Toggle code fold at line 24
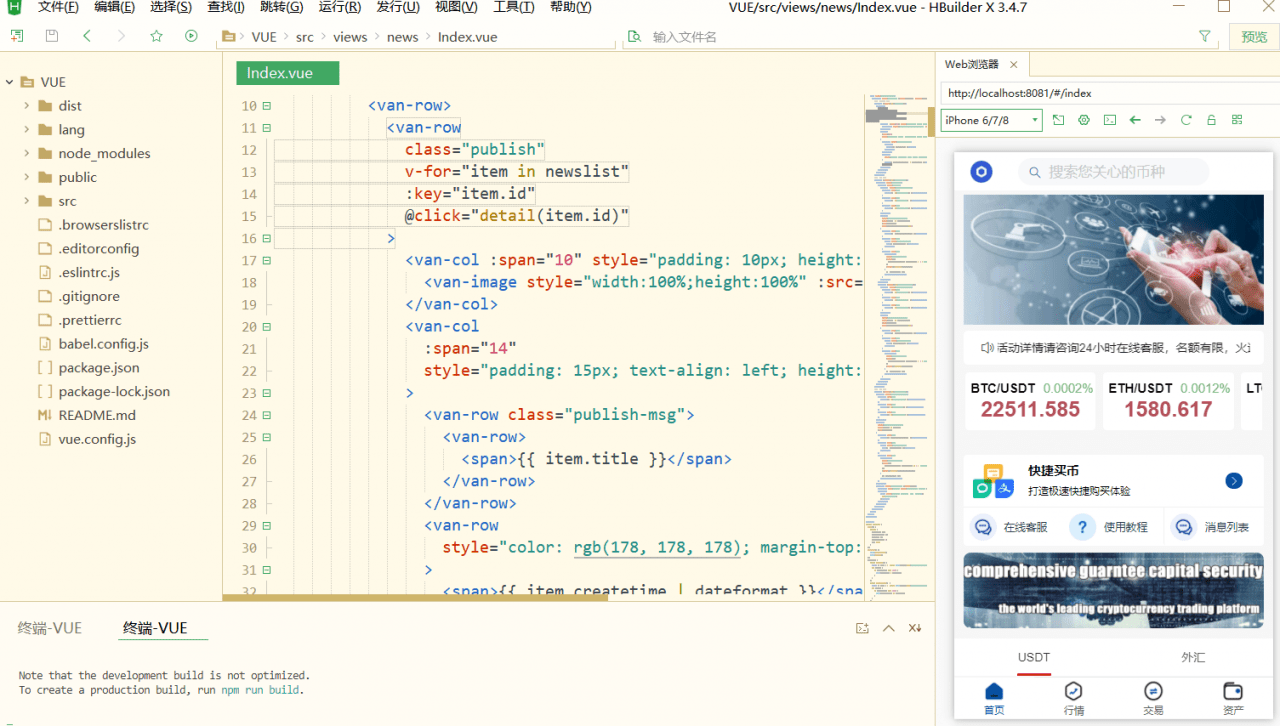 266,415
